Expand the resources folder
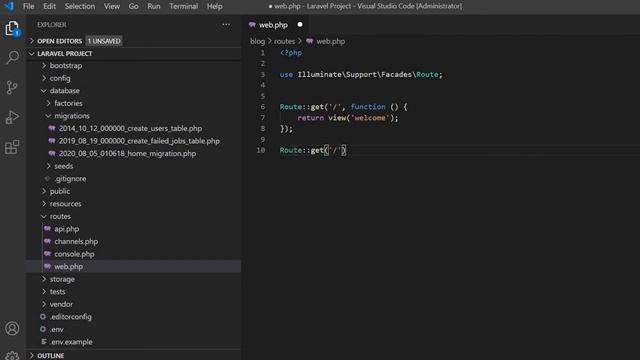This screenshot has height=360, width=640. (44, 204)
